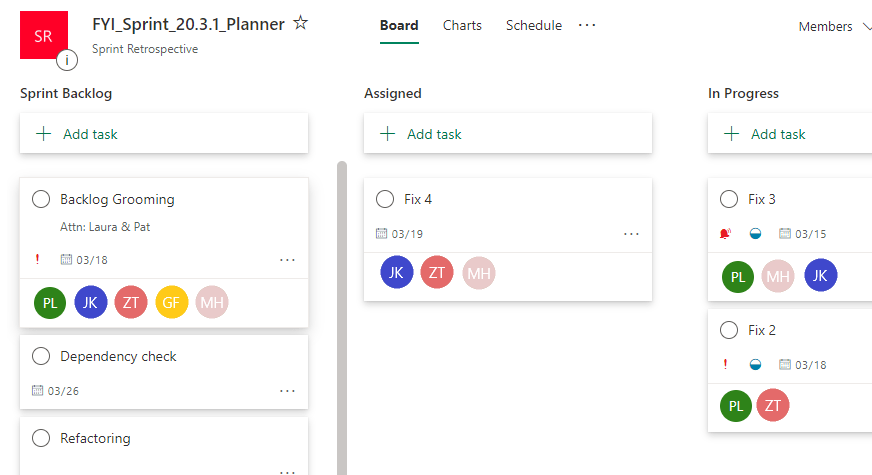Mark the plan as favorite with the star icon
Viewport: 872px width, 475px height.
[x=300, y=23]
